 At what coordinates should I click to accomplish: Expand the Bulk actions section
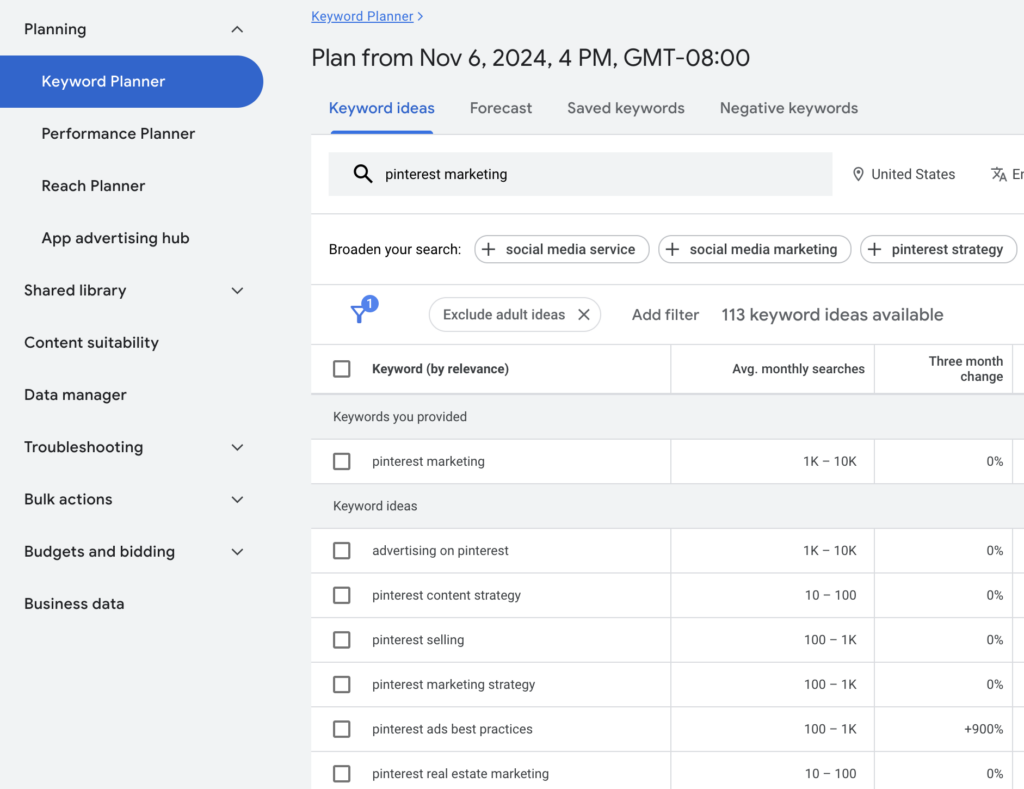coord(237,500)
